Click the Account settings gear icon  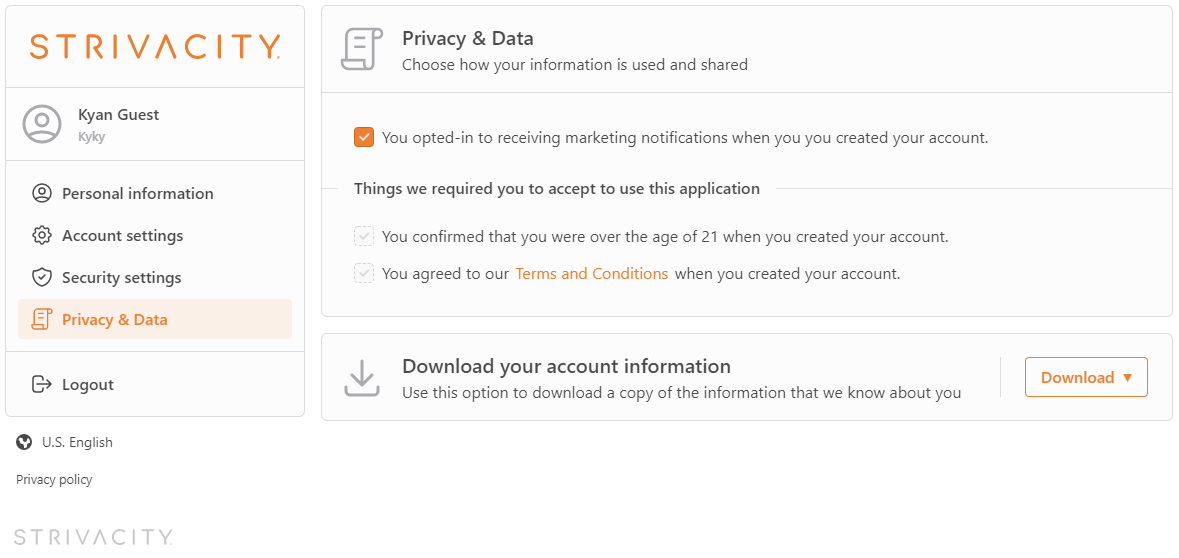(x=41, y=235)
